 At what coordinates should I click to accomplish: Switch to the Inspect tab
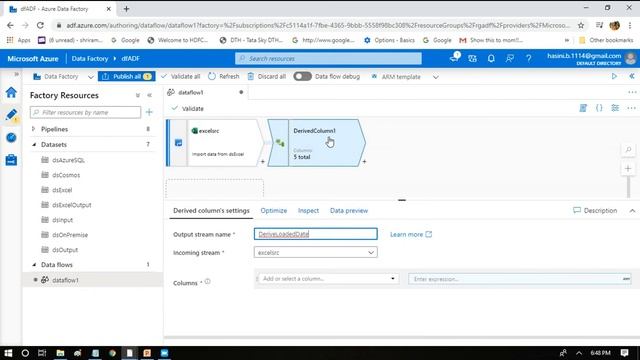click(308, 211)
